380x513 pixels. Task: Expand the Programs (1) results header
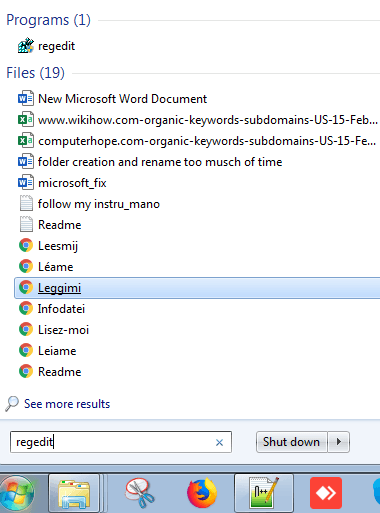pyautogui.click(x=49, y=20)
